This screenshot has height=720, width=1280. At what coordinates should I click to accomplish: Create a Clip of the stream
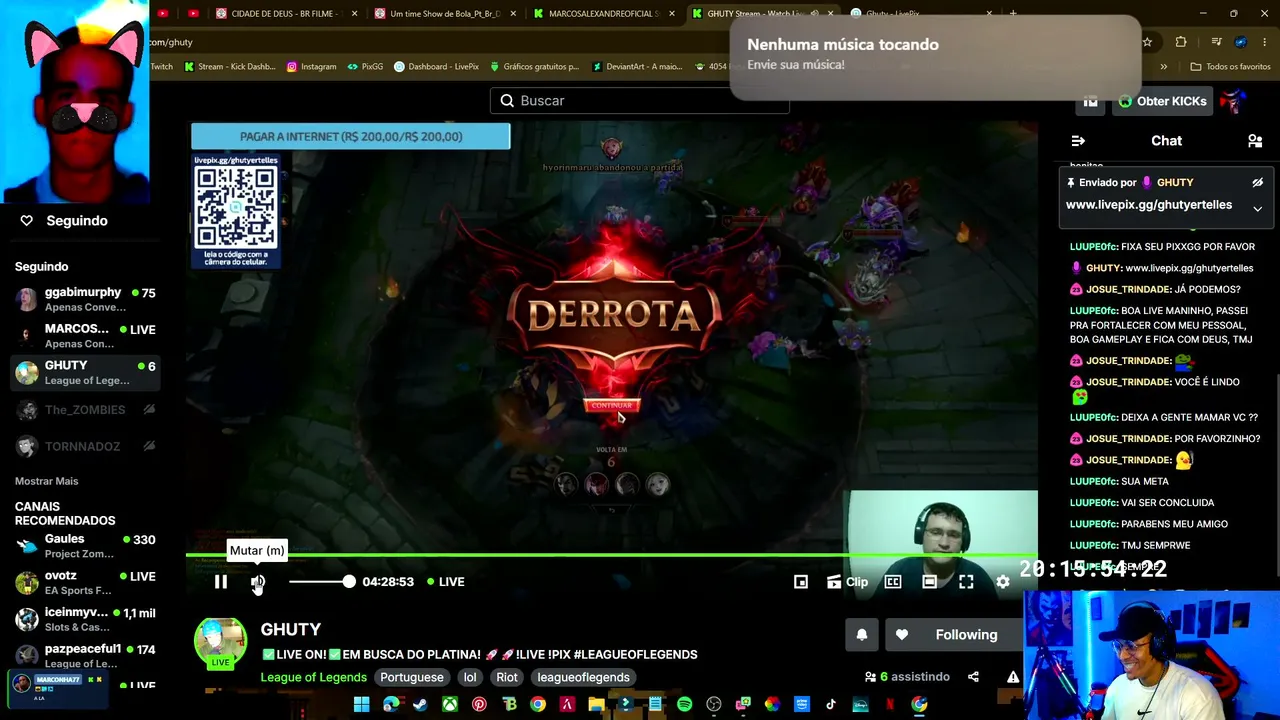pyautogui.click(x=847, y=581)
